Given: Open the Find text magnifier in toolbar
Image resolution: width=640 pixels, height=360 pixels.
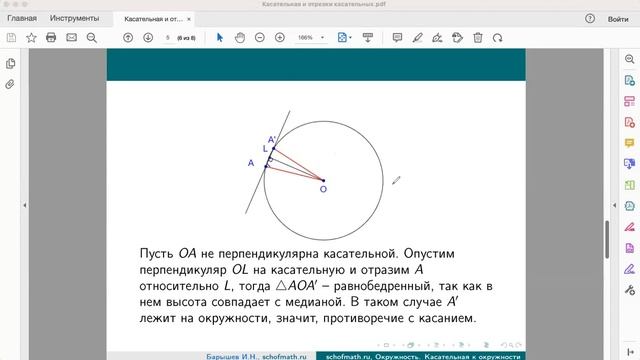Looking at the screenshot, I should pyautogui.click(x=92, y=38).
